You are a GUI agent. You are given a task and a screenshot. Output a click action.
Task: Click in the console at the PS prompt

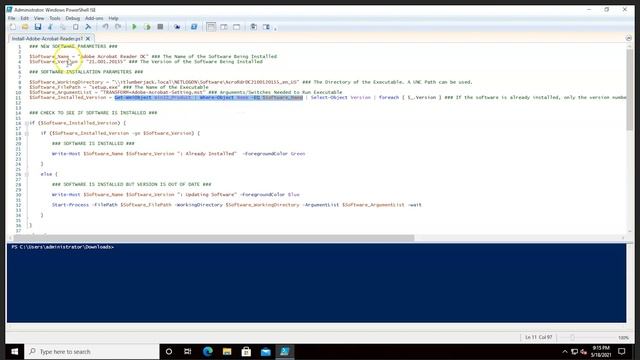coord(62,247)
